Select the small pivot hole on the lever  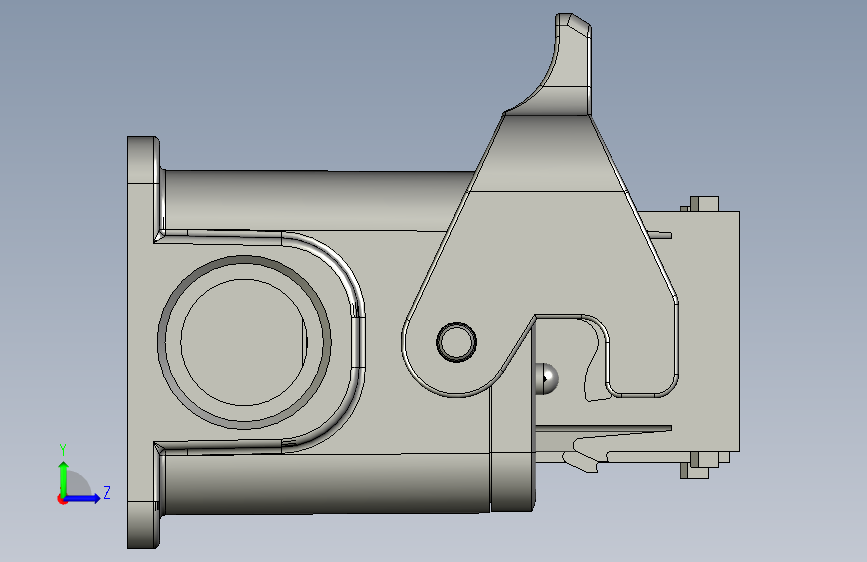click(x=456, y=342)
